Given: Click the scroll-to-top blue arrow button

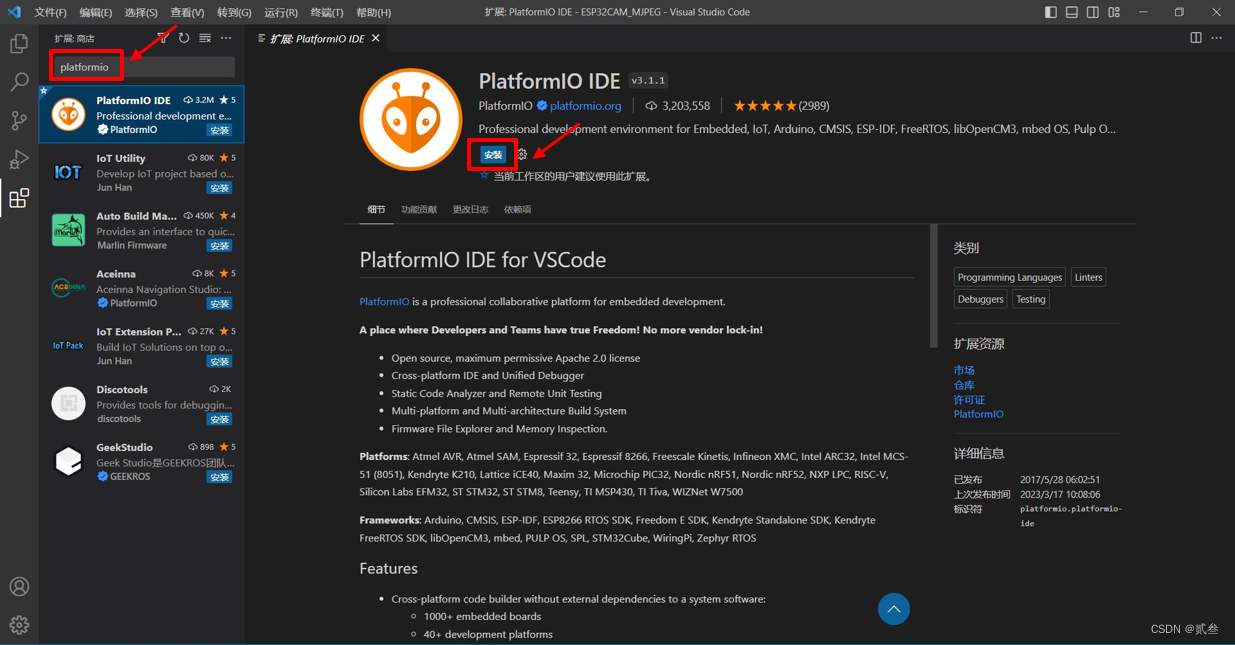Looking at the screenshot, I should click(x=893, y=609).
